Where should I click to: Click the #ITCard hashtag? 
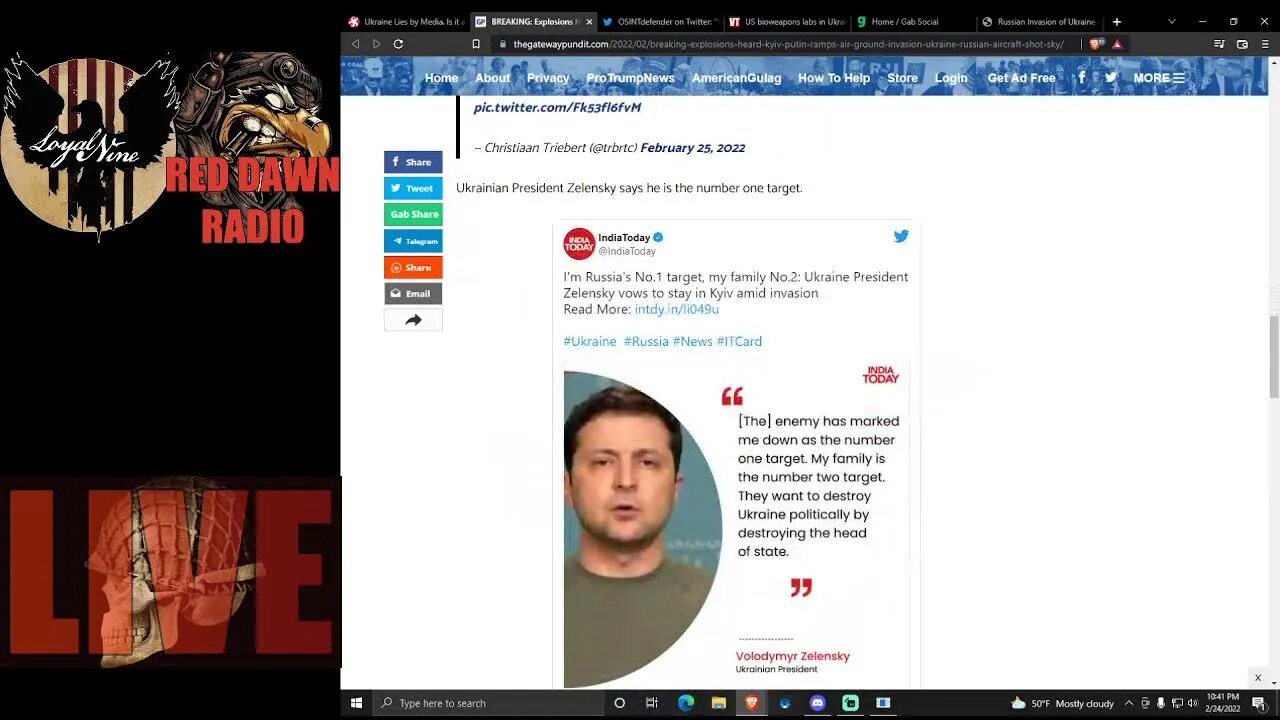pos(739,341)
